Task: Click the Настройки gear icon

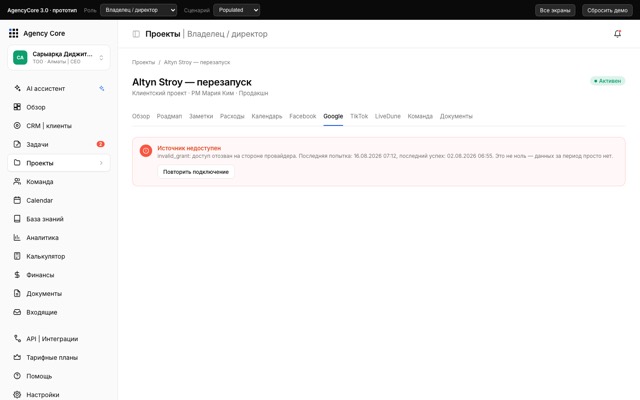Action: [x=17, y=395]
